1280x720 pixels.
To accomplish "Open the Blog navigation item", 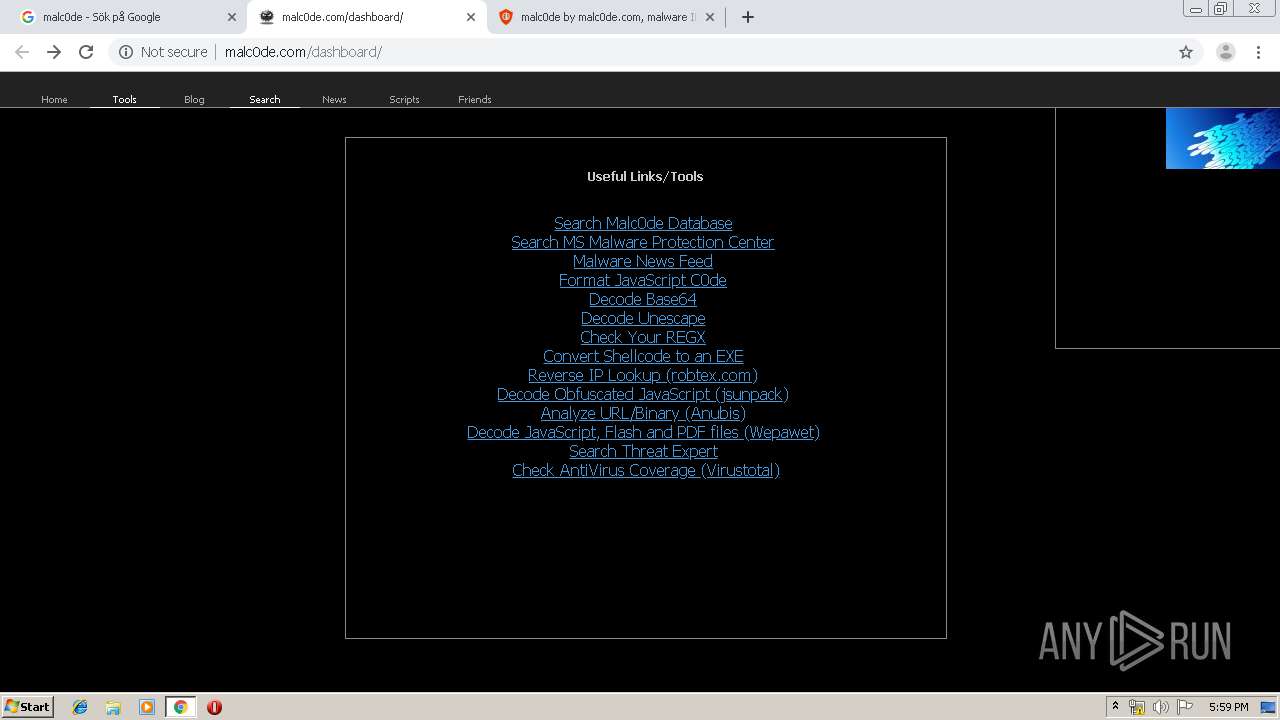I will click(194, 99).
